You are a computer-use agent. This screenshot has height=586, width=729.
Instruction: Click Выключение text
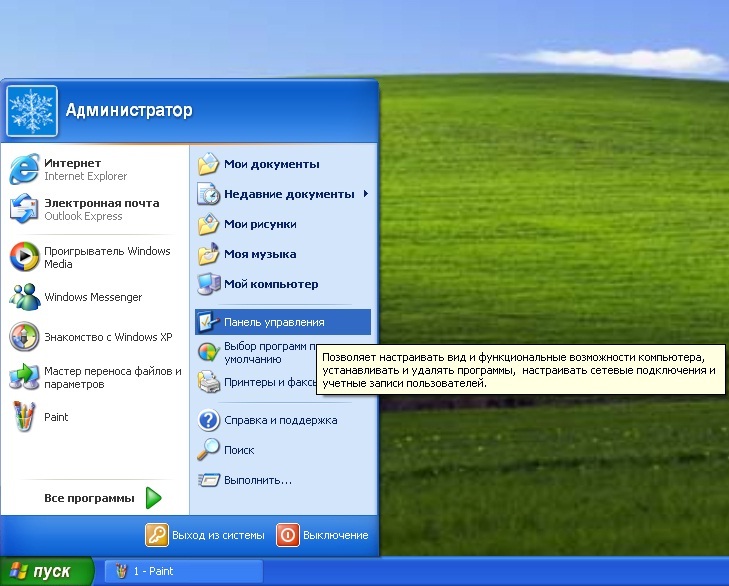point(336,535)
